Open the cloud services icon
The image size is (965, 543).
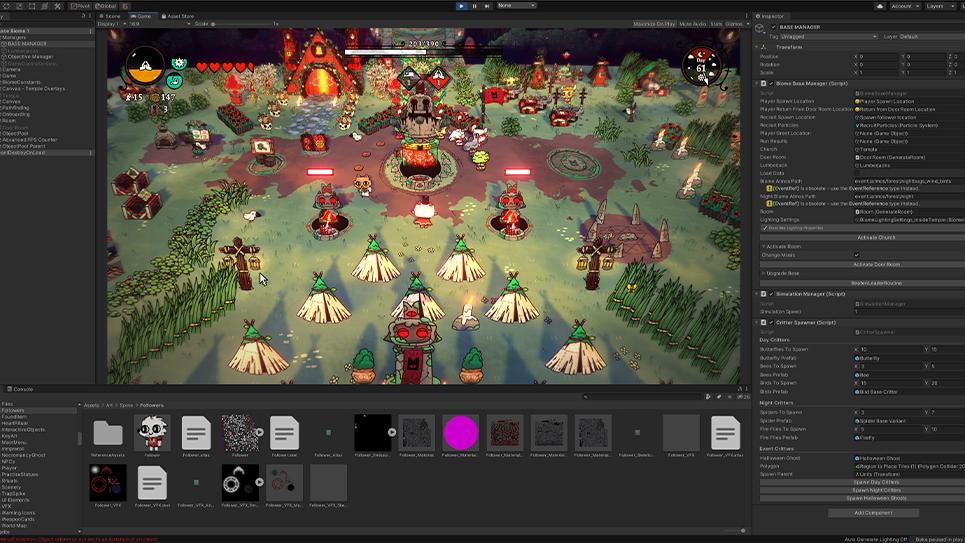point(879,6)
